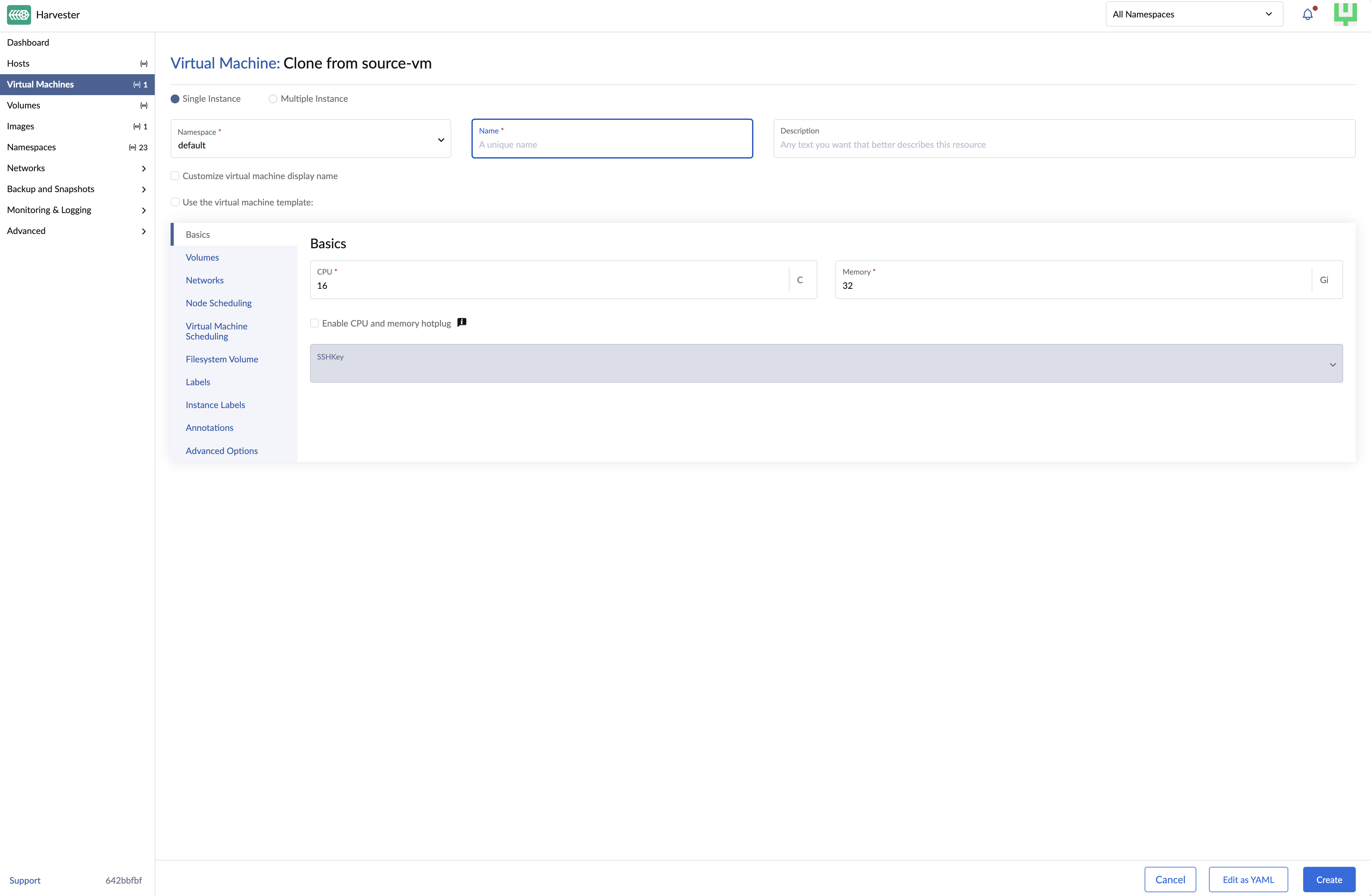Click the Harvester logo icon
Image resolution: width=1371 pixels, height=896 pixels.
pos(19,14)
